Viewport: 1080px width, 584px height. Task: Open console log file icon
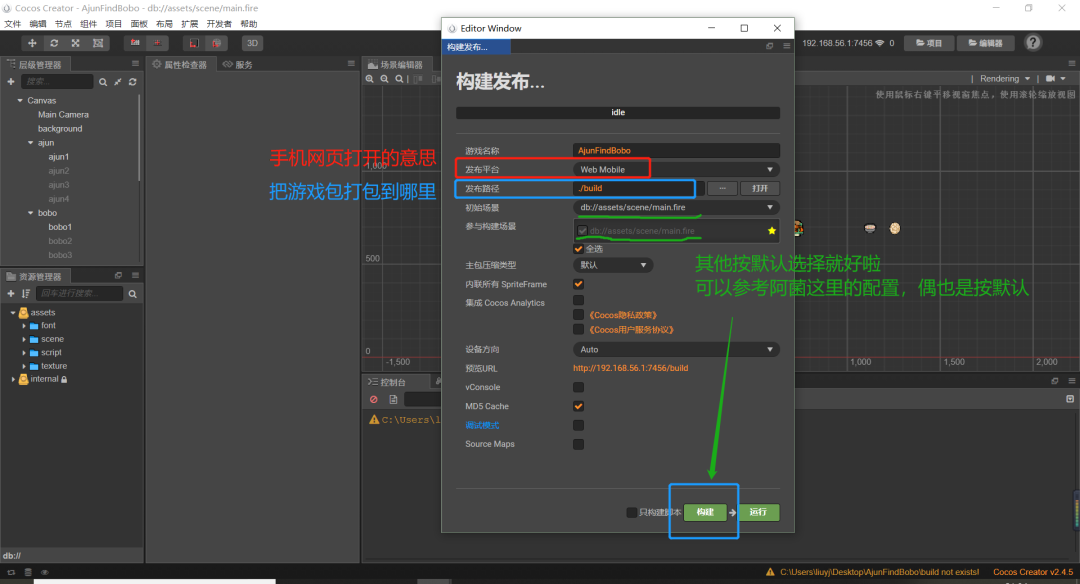(393, 399)
